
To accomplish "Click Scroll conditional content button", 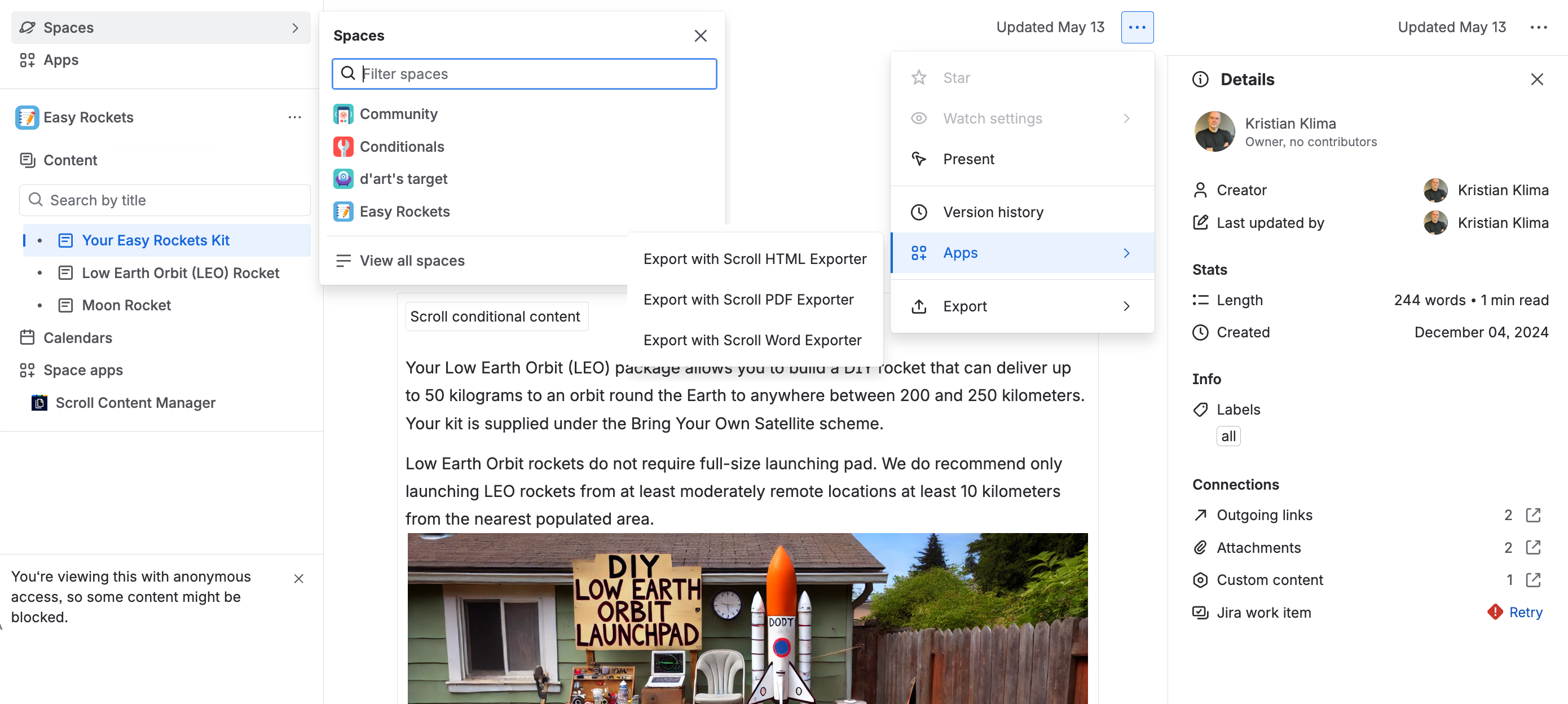I will click(x=497, y=316).
